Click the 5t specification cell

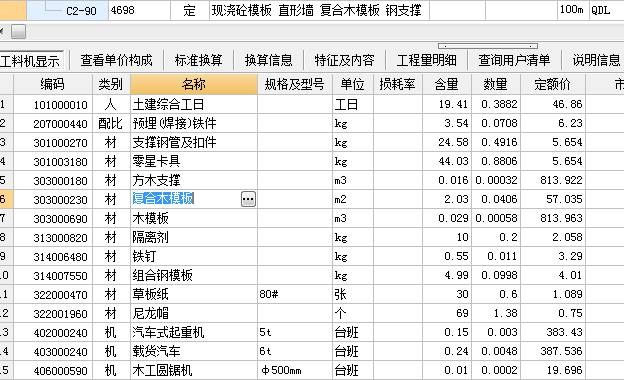(x=295, y=332)
